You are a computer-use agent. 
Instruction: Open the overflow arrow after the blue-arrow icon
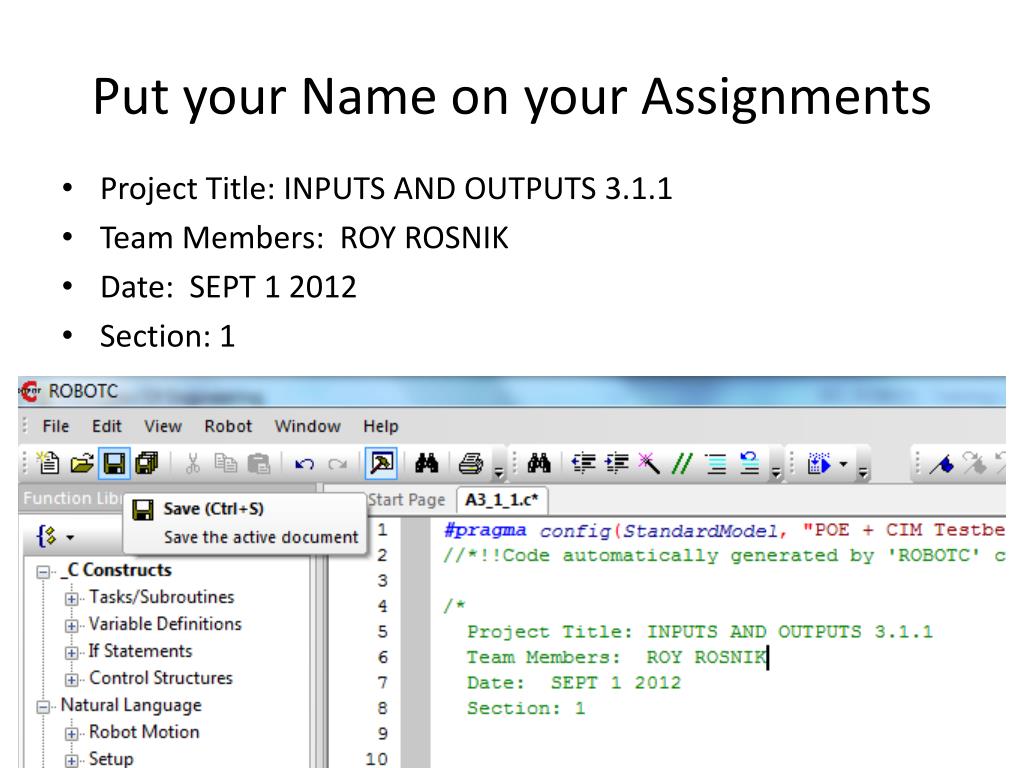(x=775, y=472)
